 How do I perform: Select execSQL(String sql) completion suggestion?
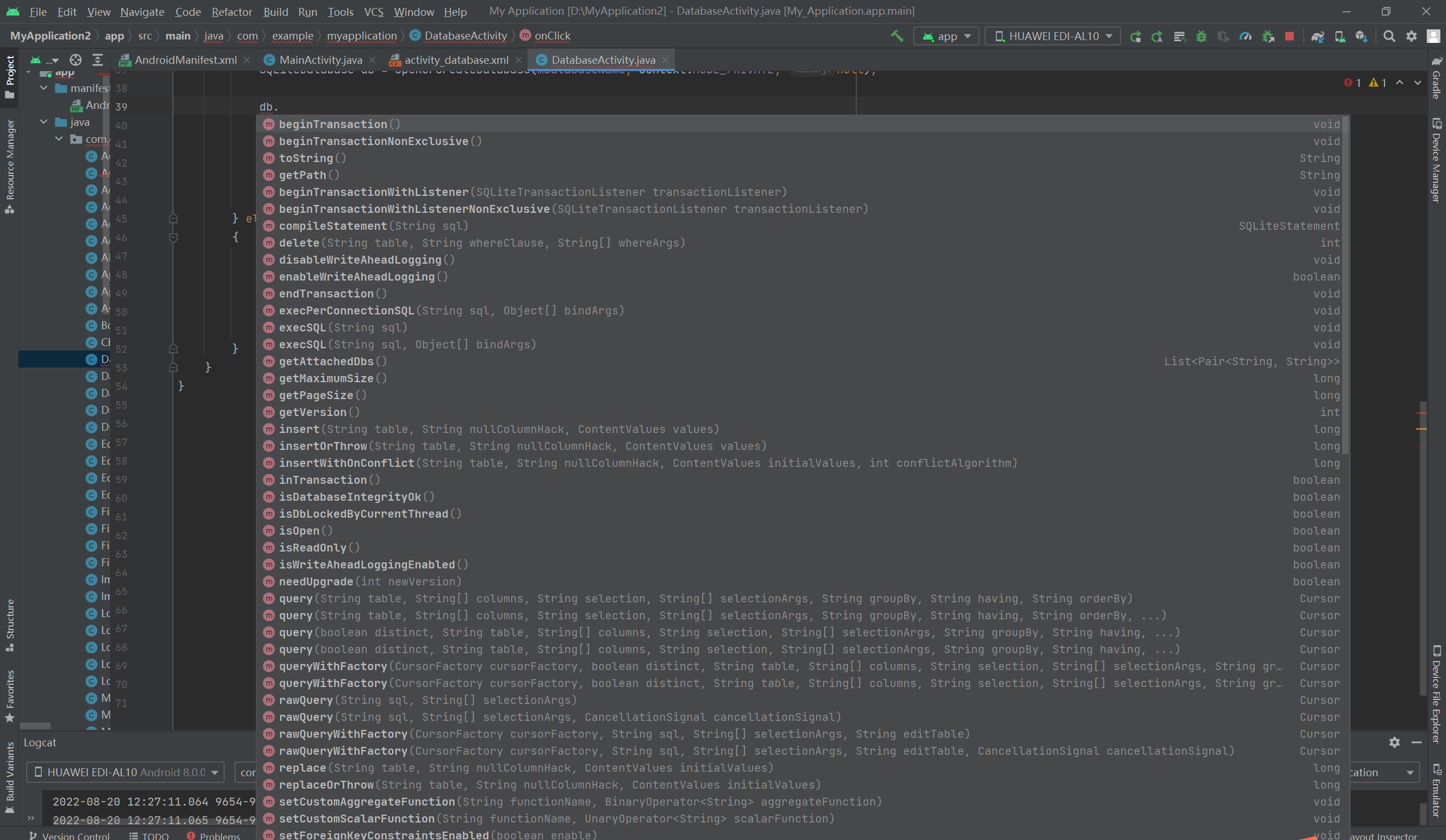coord(342,327)
